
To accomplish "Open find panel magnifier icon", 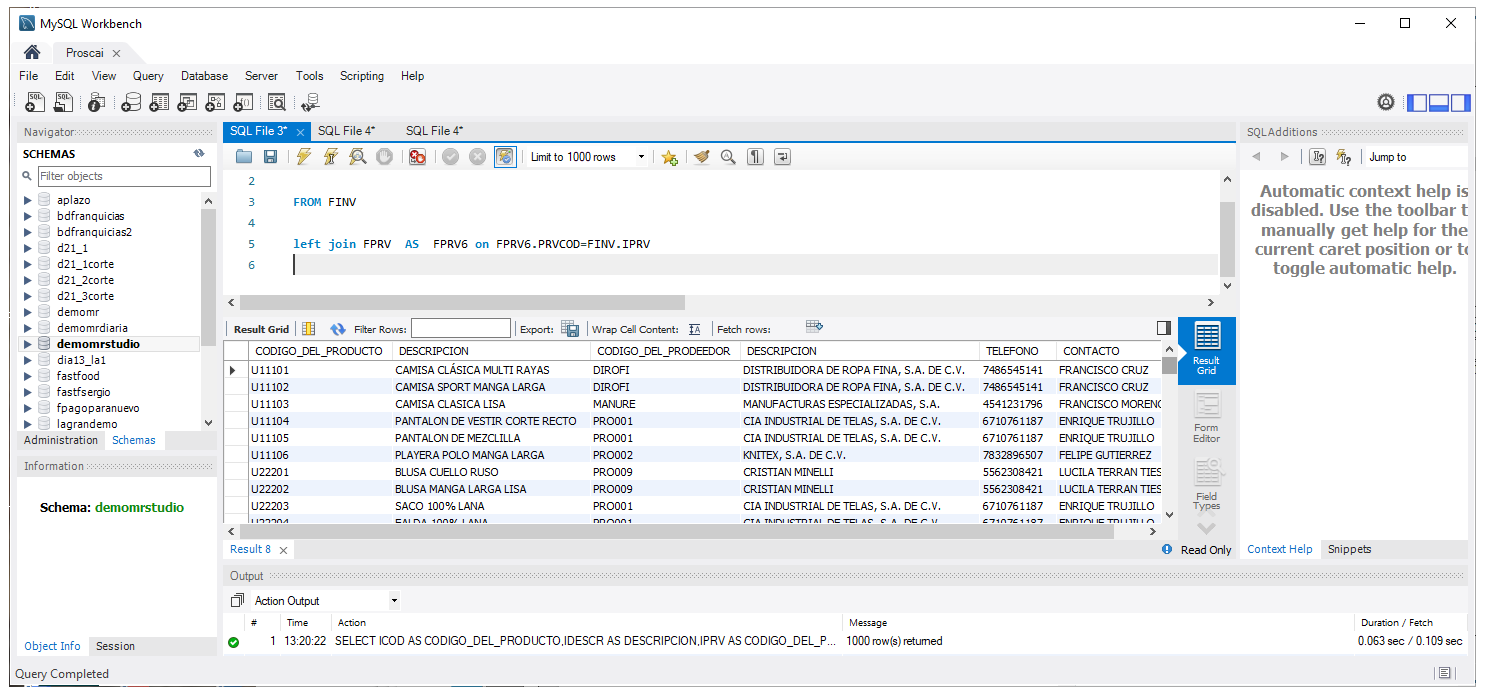I will click(728, 157).
